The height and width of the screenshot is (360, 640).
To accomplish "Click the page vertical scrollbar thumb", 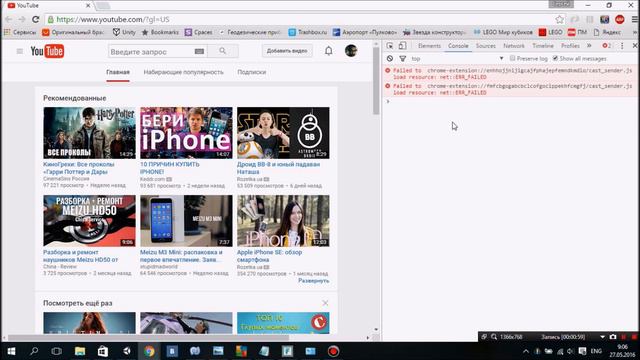I will click(376, 81).
